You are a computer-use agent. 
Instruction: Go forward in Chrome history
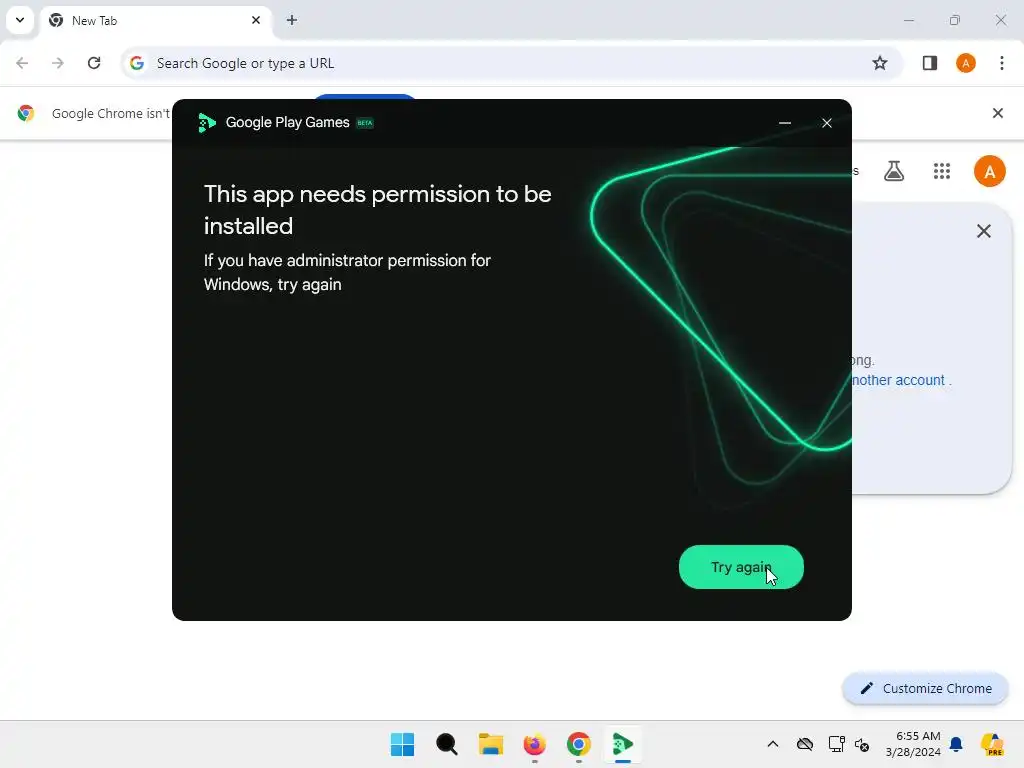point(58,63)
